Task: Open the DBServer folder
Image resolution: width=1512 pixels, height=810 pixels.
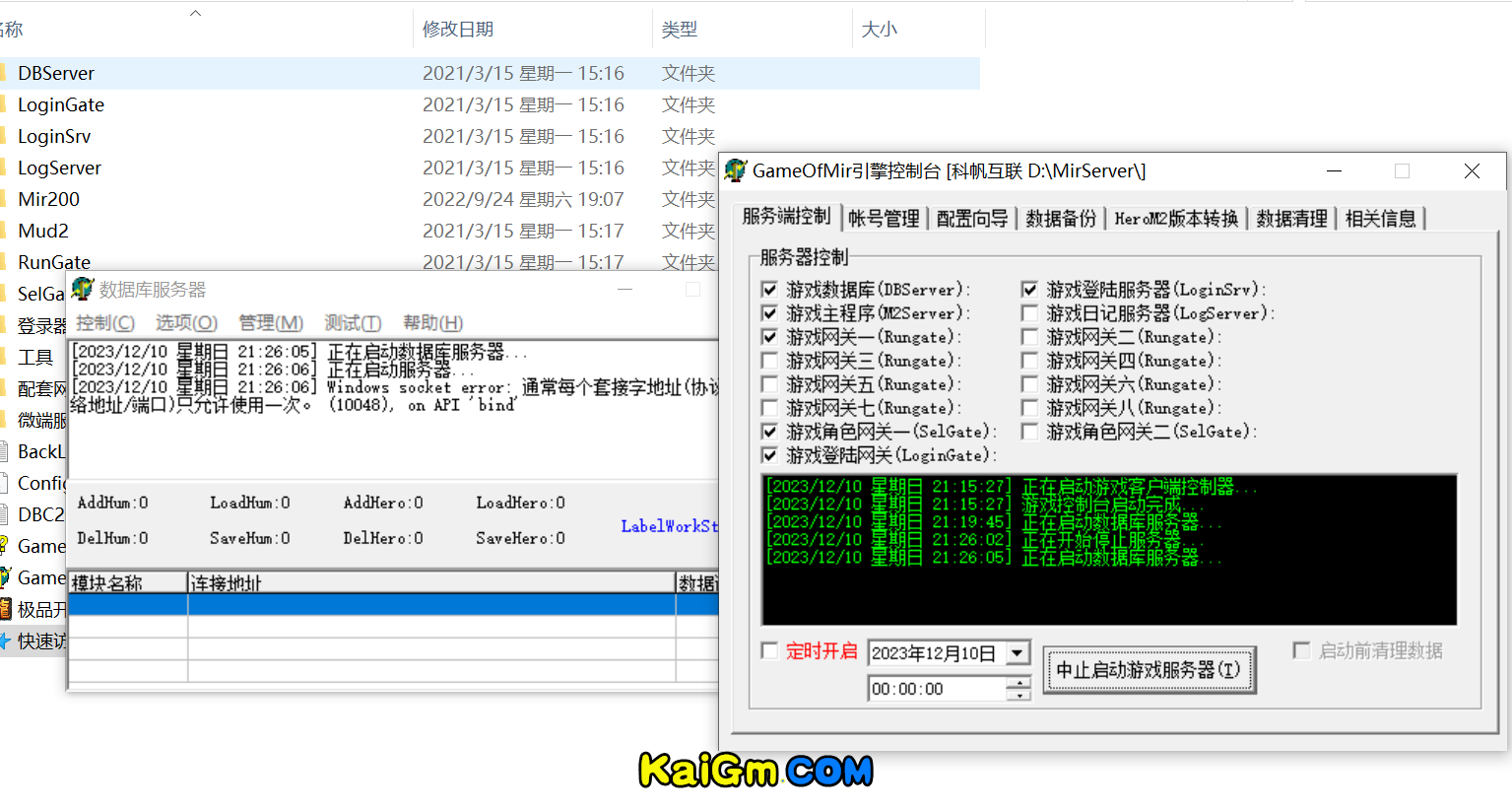Action: click(56, 73)
